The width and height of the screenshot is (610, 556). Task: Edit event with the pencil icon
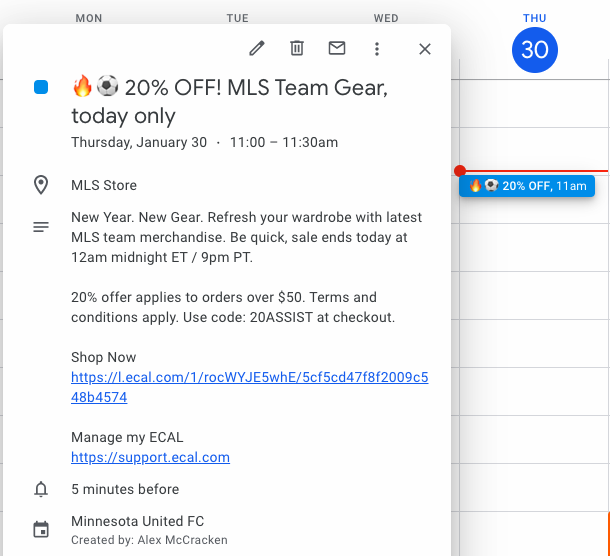[x=257, y=49]
